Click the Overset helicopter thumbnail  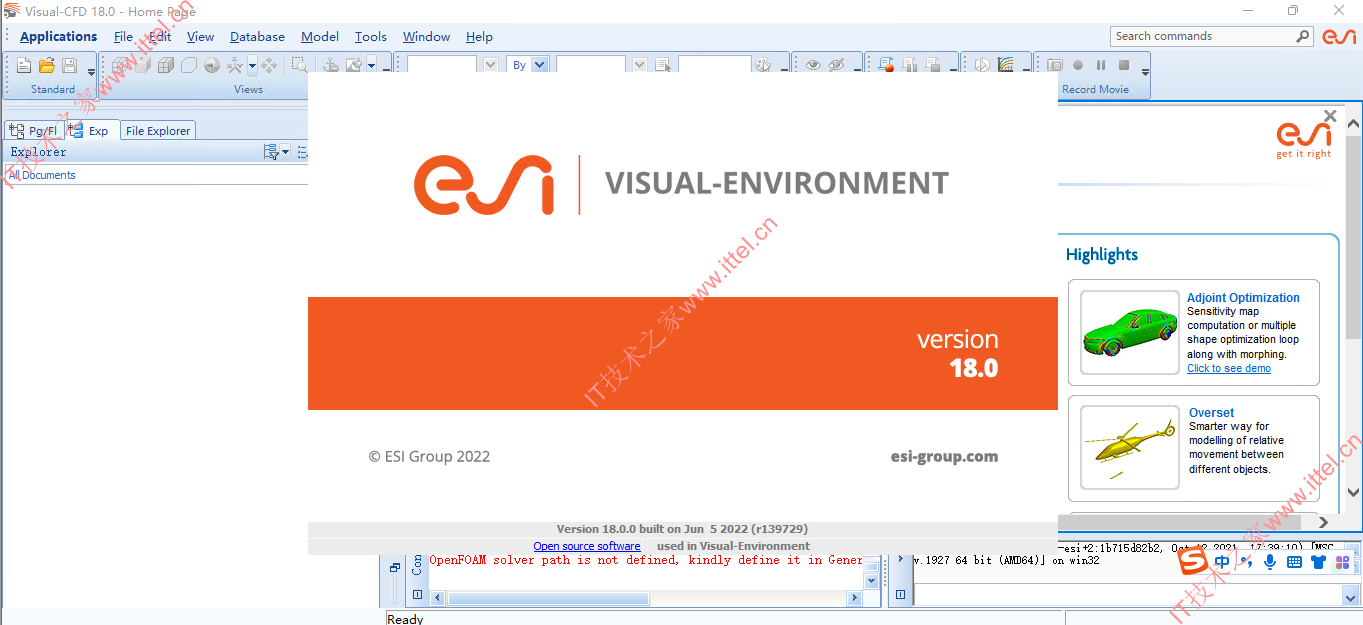(1130, 447)
